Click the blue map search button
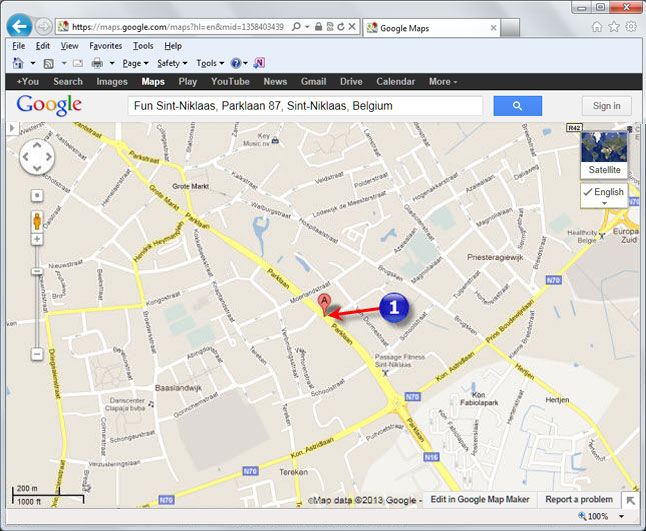Image resolution: width=646 pixels, height=531 pixels. pyautogui.click(x=517, y=106)
